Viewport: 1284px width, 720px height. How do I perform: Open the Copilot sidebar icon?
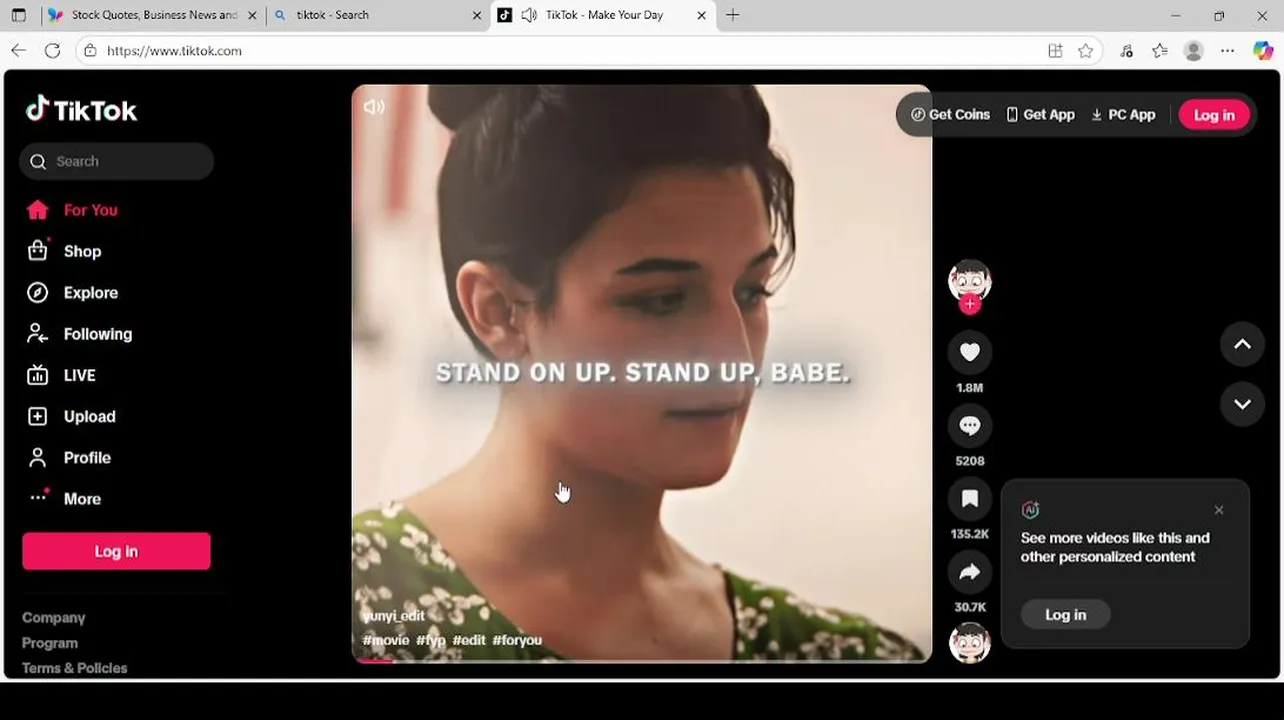pos(1263,51)
